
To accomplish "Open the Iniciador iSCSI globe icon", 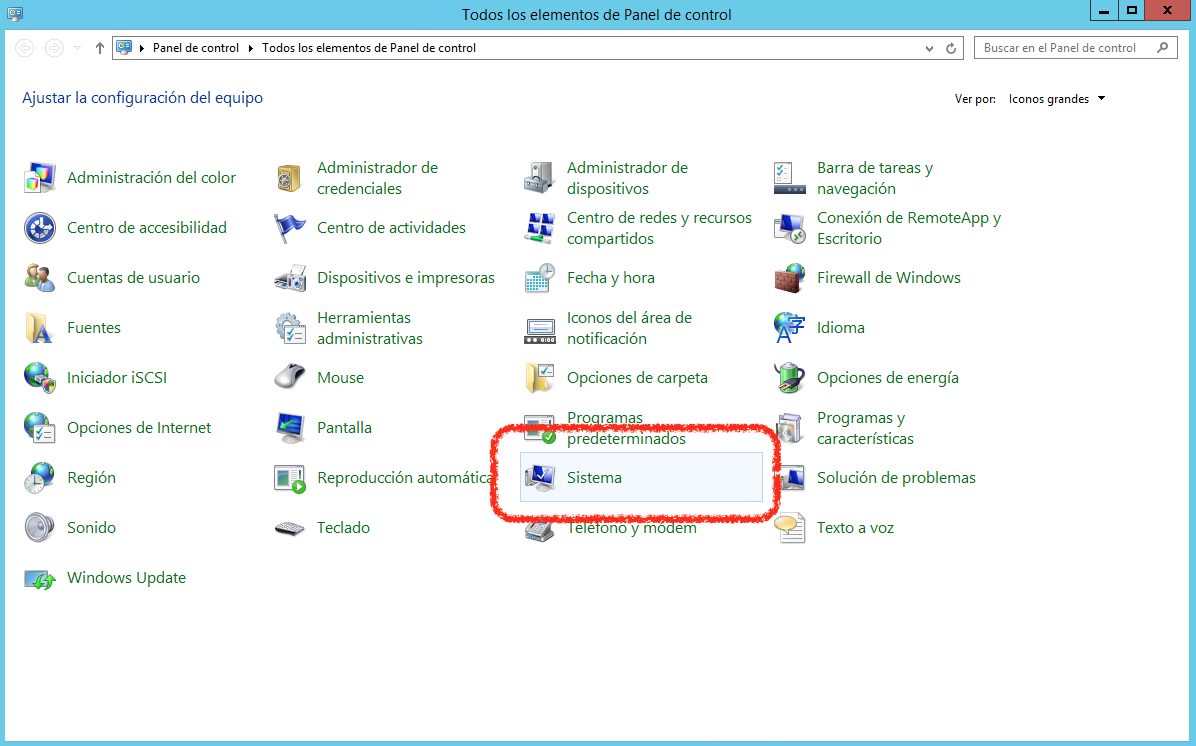I will click(x=40, y=378).
